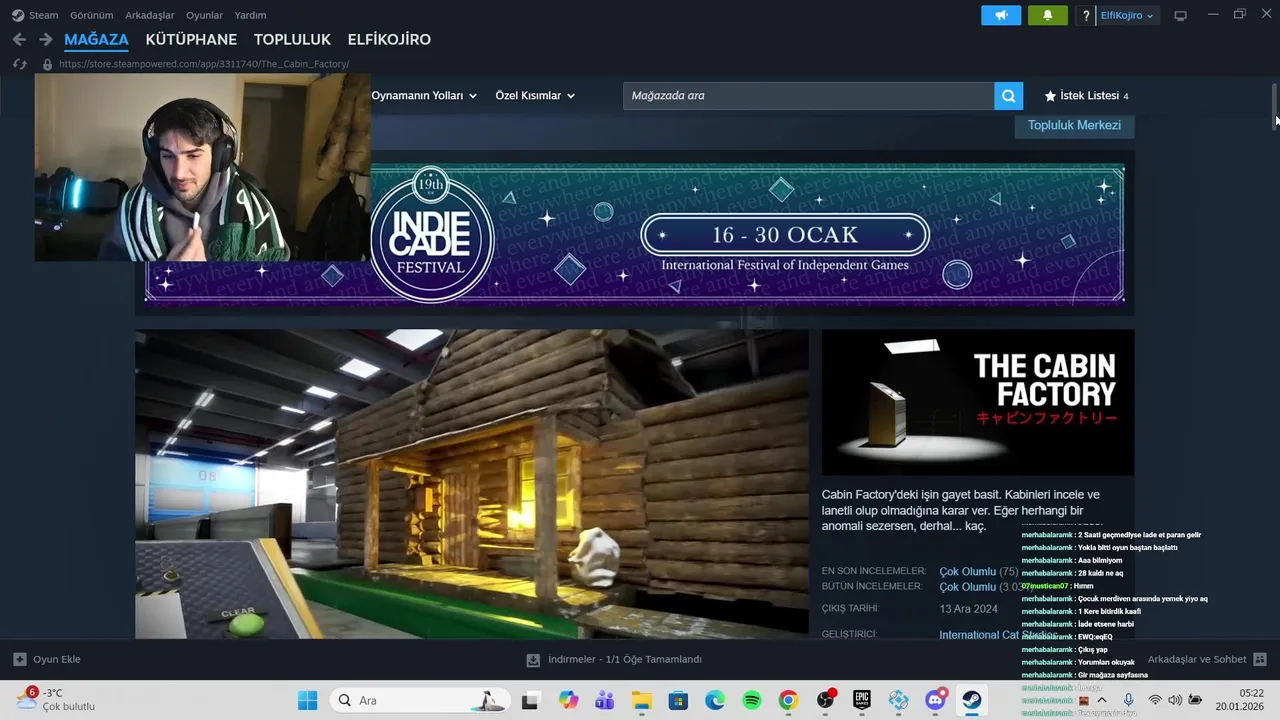Screen dimensions: 1280x720
Task: Go forward with the right arrow
Action: tap(45, 39)
